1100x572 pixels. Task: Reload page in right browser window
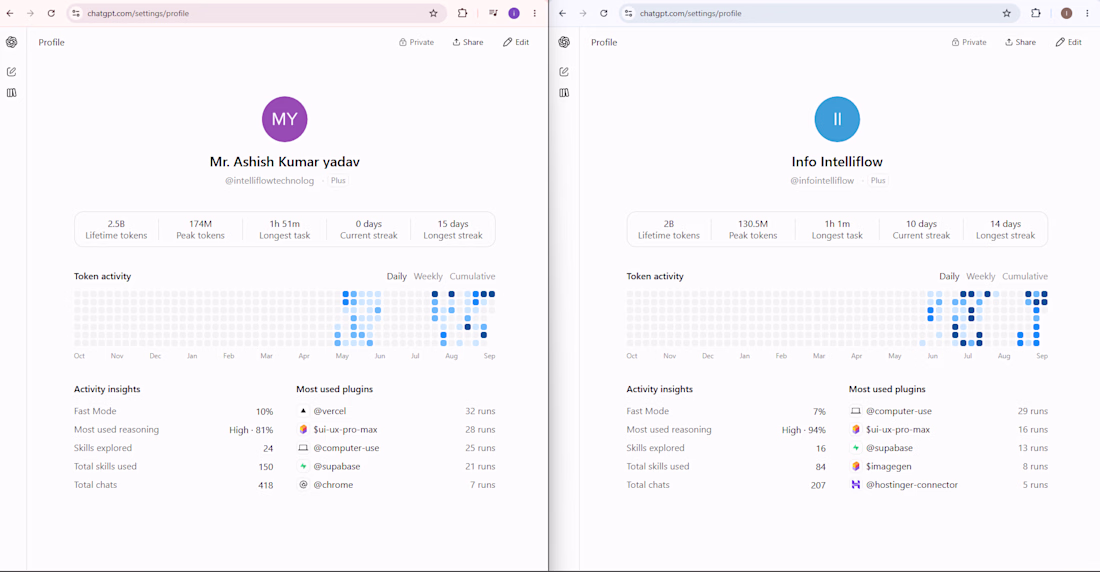pyautogui.click(x=604, y=13)
